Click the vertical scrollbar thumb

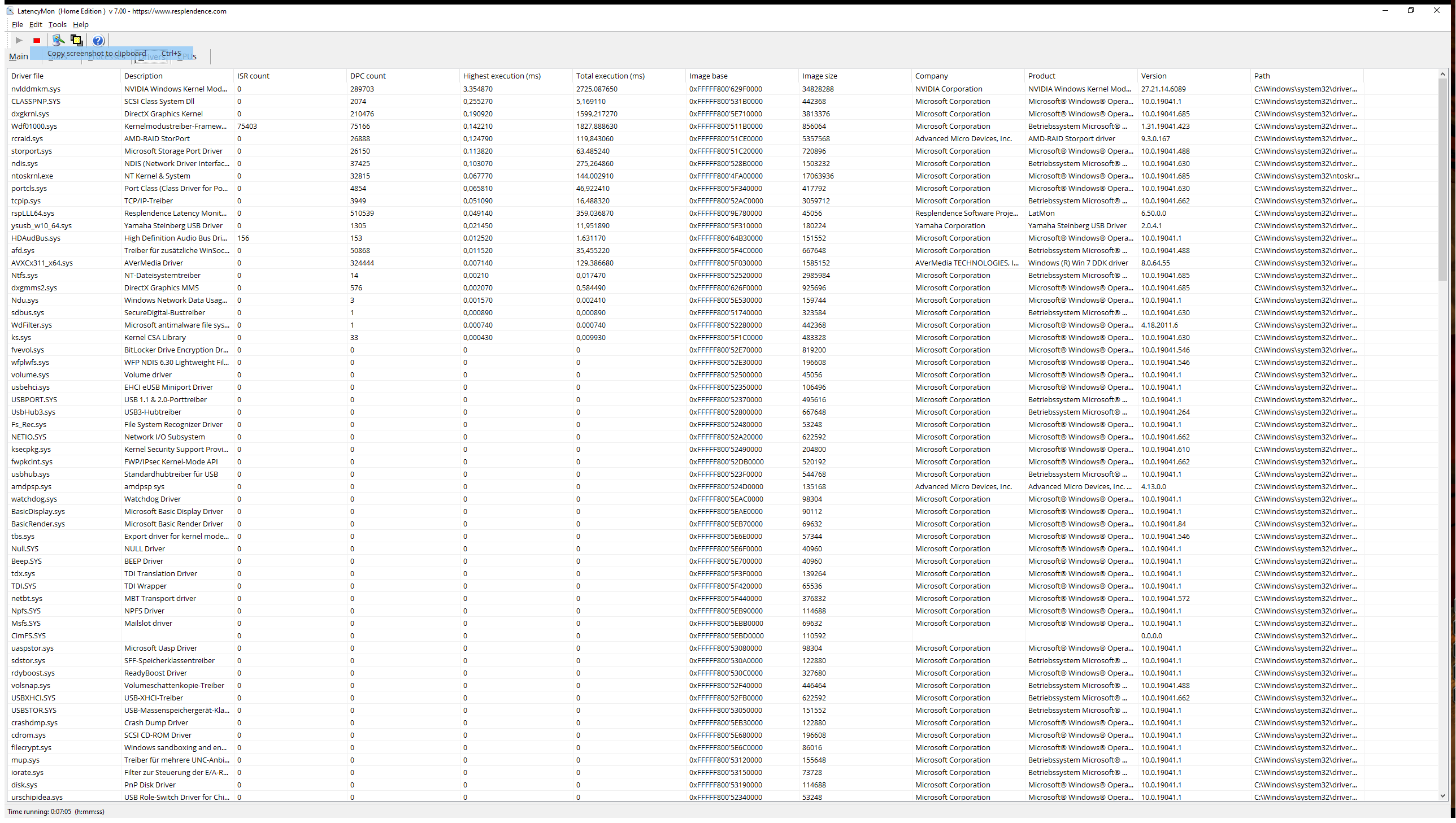pyautogui.click(x=1442, y=178)
